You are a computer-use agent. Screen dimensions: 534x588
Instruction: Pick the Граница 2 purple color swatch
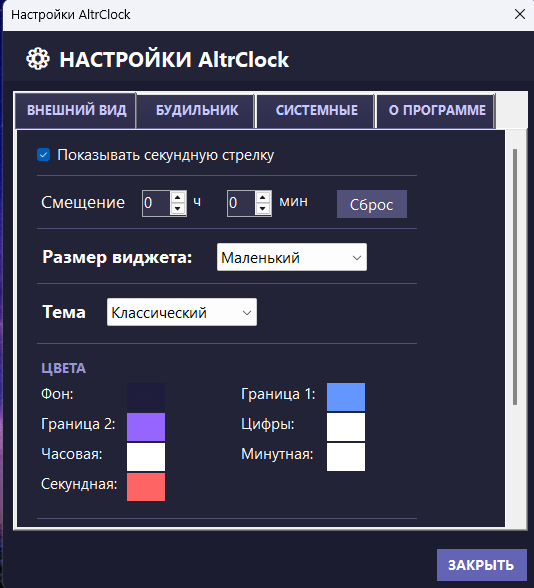click(x=146, y=427)
